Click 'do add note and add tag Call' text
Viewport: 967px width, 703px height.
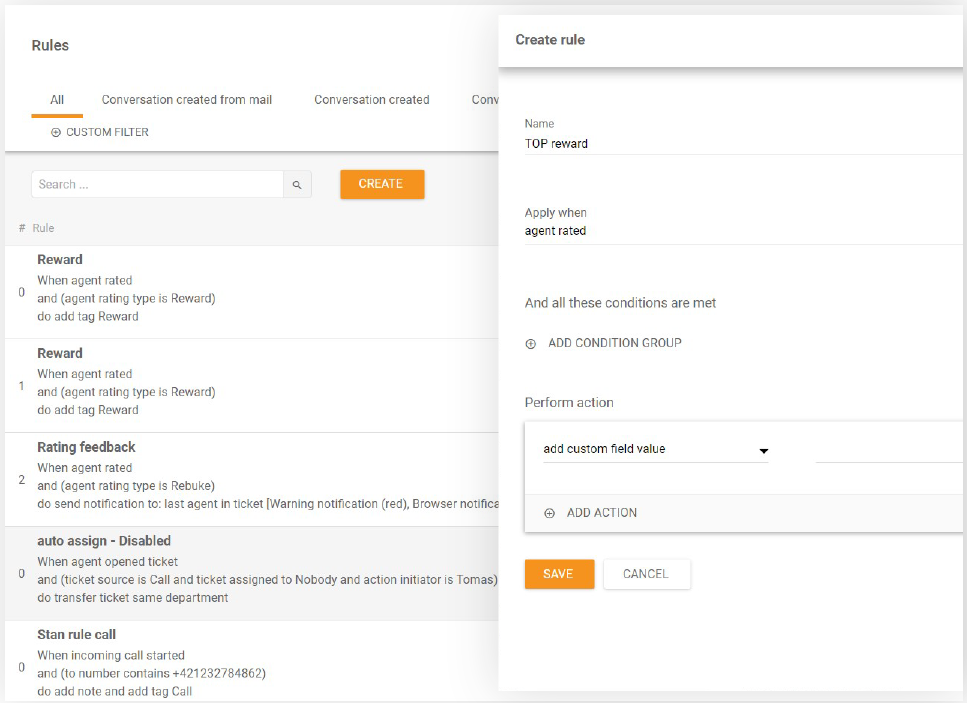pyautogui.click(x=115, y=692)
